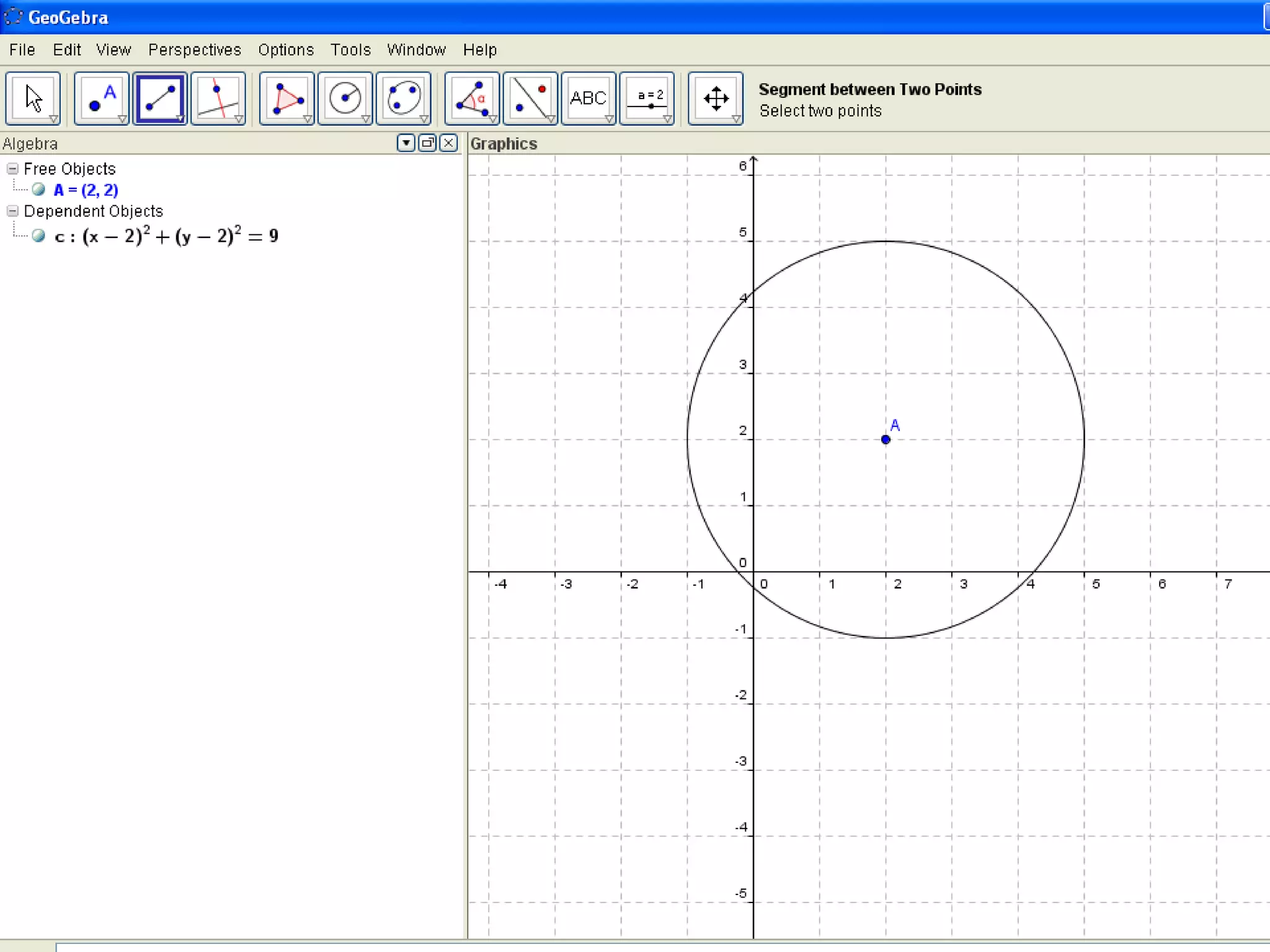Screen dimensions: 1270x952
Task: Open the Perspectives menu
Action: [x=194, y=50]
